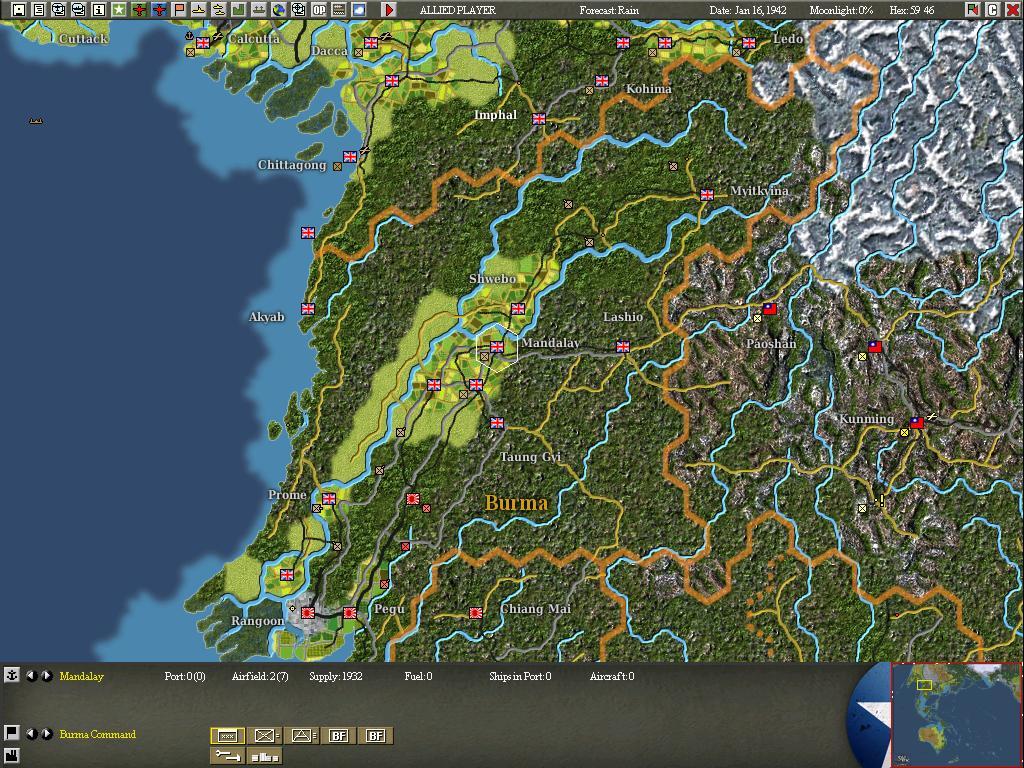Image resolution: width=1024 pixels, height=768 pixels.
Task: Select the British flag at Imphal
Action: click(x=539, y=119)
